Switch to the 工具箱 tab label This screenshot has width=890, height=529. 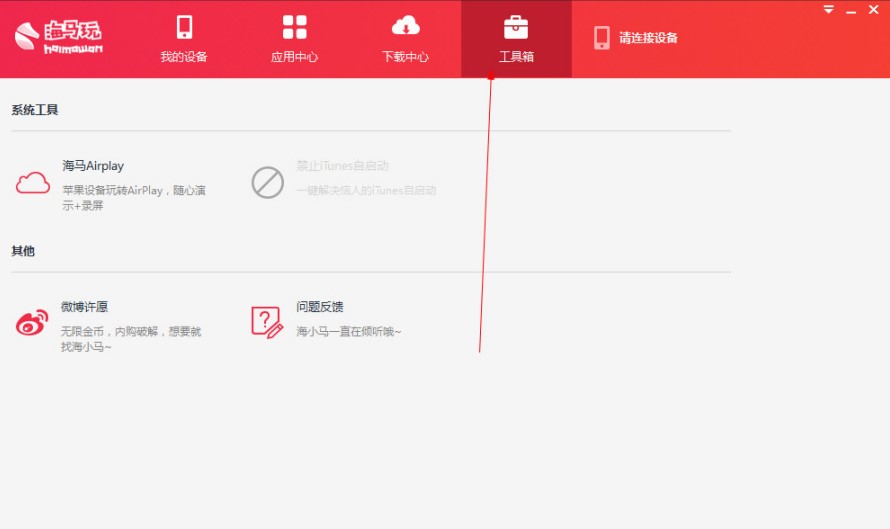pos(516,57)
